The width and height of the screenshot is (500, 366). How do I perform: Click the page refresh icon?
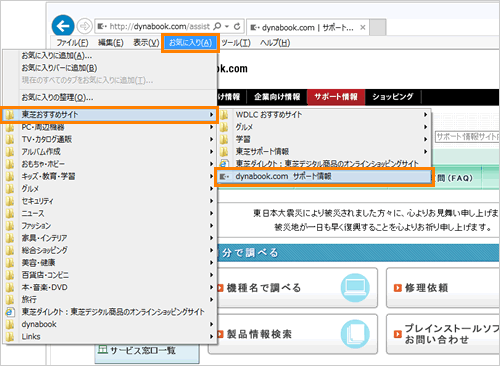click(x=237, y=26)
